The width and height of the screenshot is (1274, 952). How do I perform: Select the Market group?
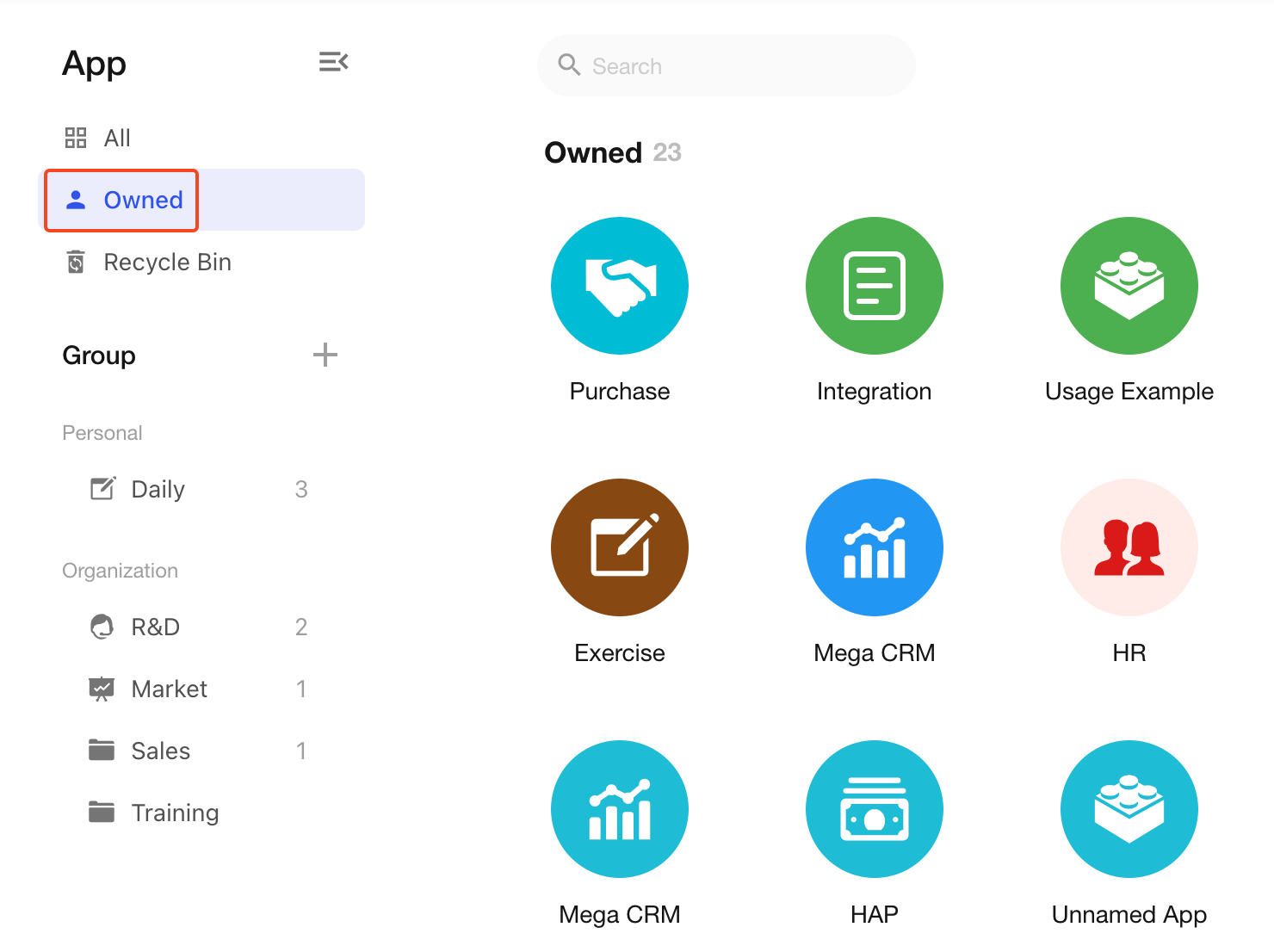click(x=169, y=689)
